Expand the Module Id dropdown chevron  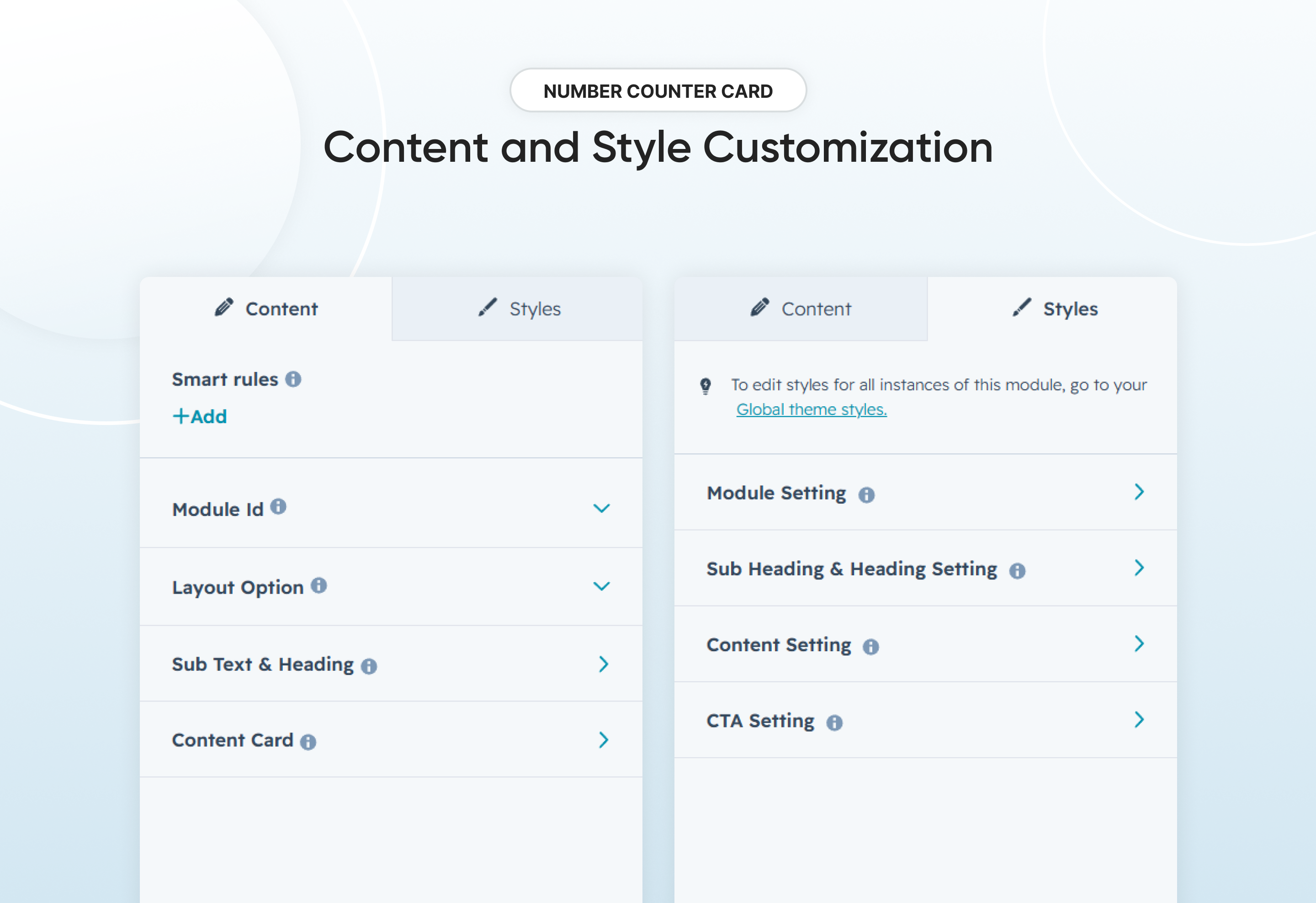pyautogui.click(x=601, y=509)
